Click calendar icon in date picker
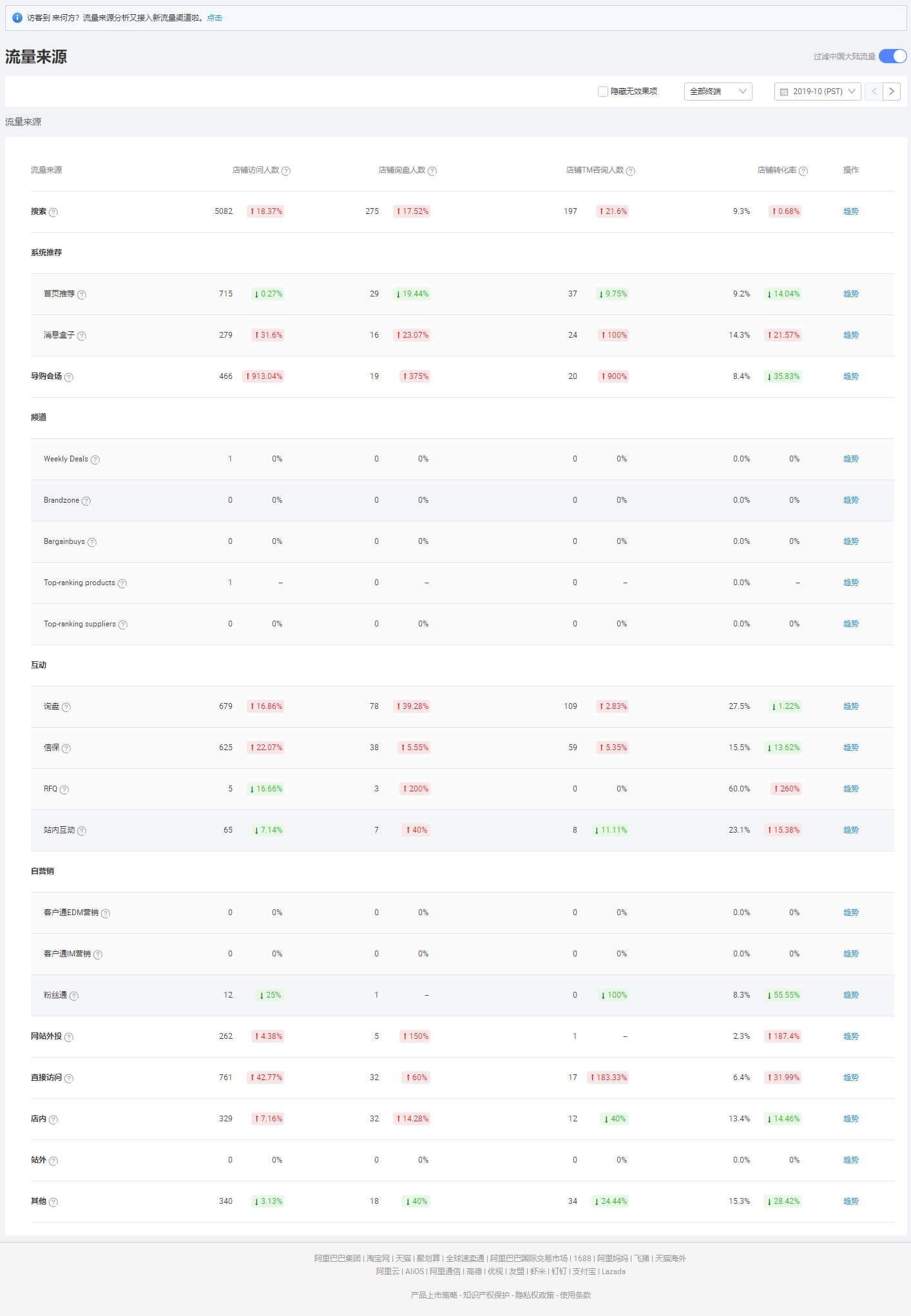911x1316 pixels. (x=784, y=92)
